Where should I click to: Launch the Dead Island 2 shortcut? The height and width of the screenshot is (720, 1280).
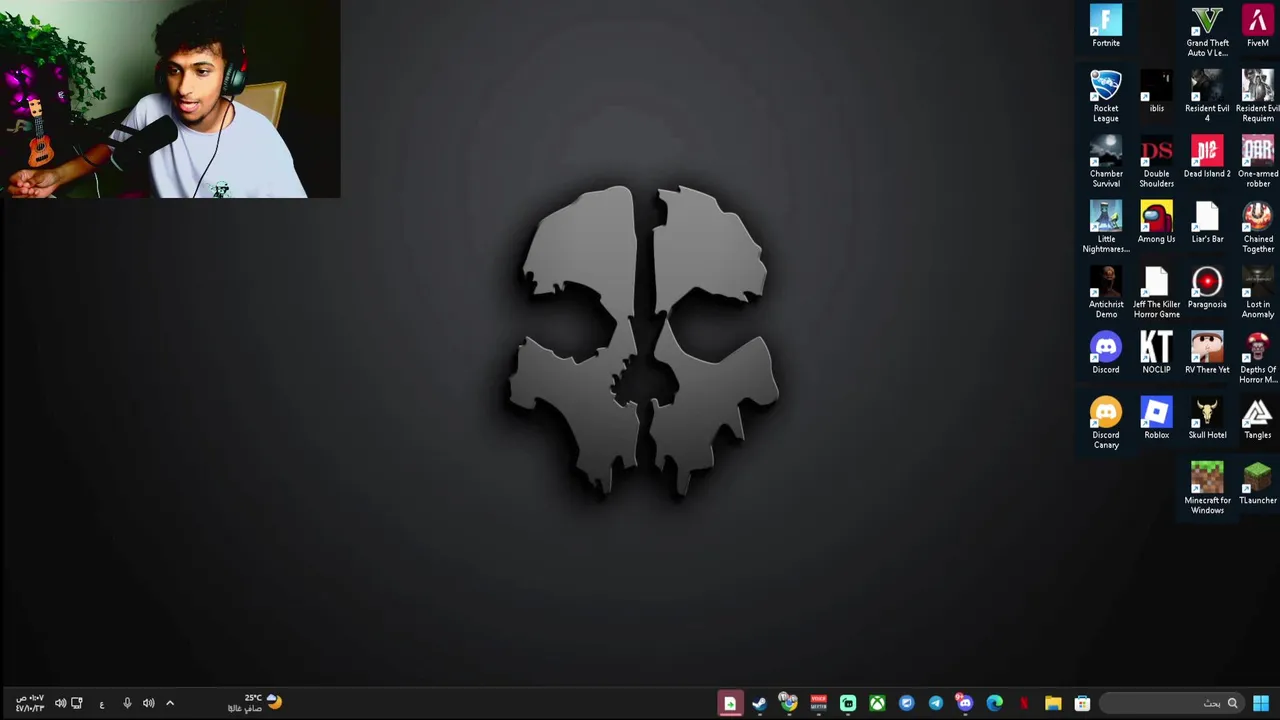(1207, 157)
